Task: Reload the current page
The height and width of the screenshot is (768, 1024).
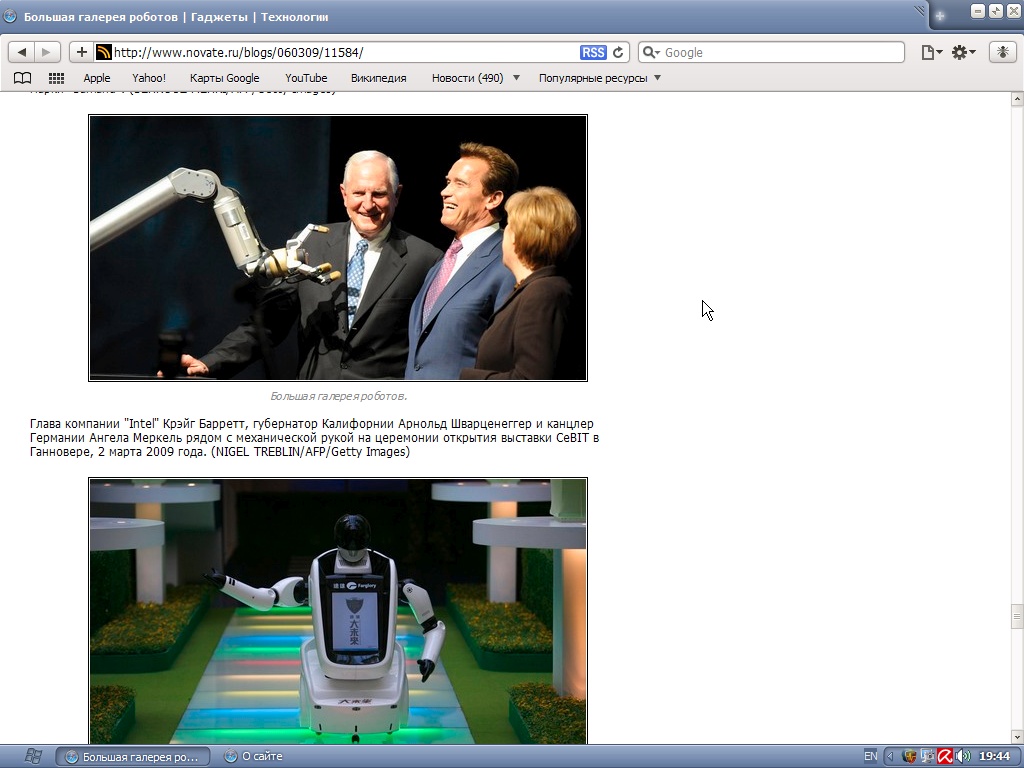Action: tap(618, 52)
